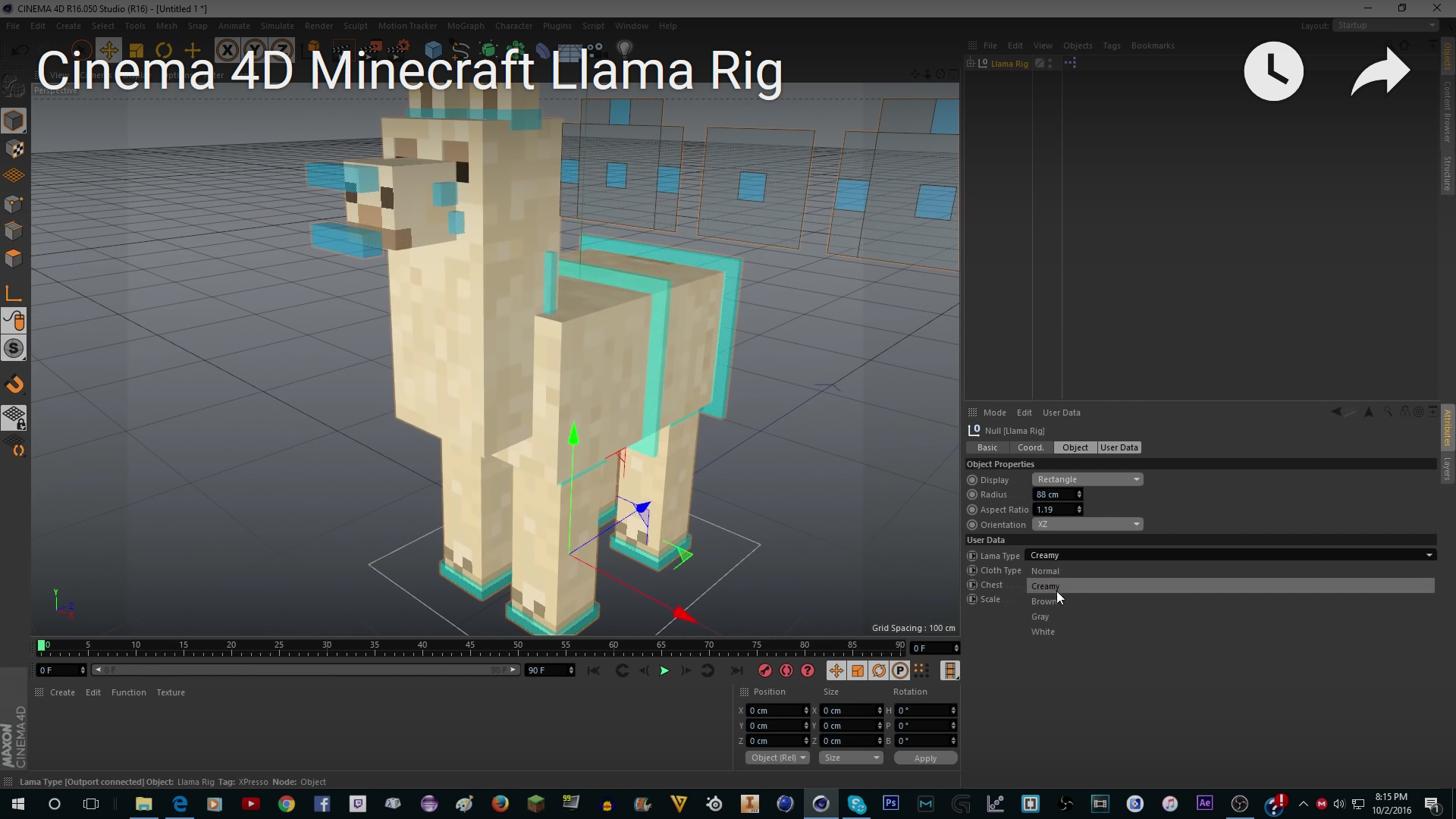
Task: Click the Windows Start button
Action: (x=18, y=804)
